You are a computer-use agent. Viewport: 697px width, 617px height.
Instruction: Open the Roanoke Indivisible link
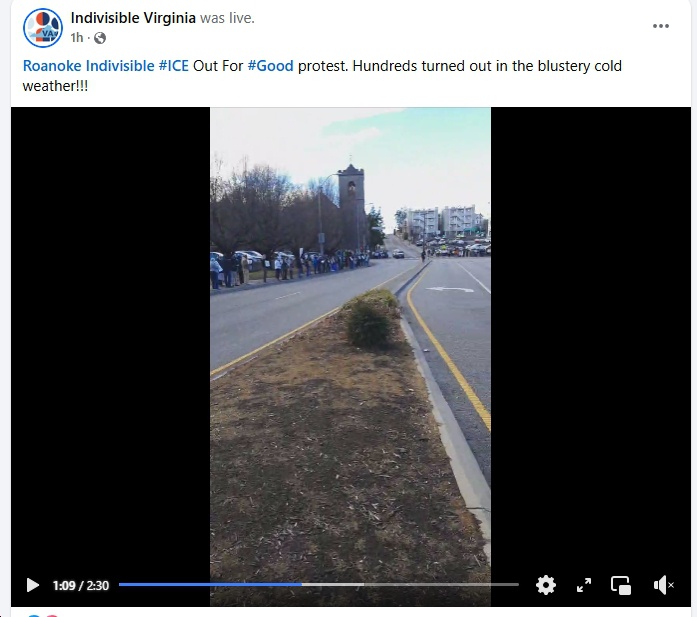pyautogui.click(x=88, y=66)
